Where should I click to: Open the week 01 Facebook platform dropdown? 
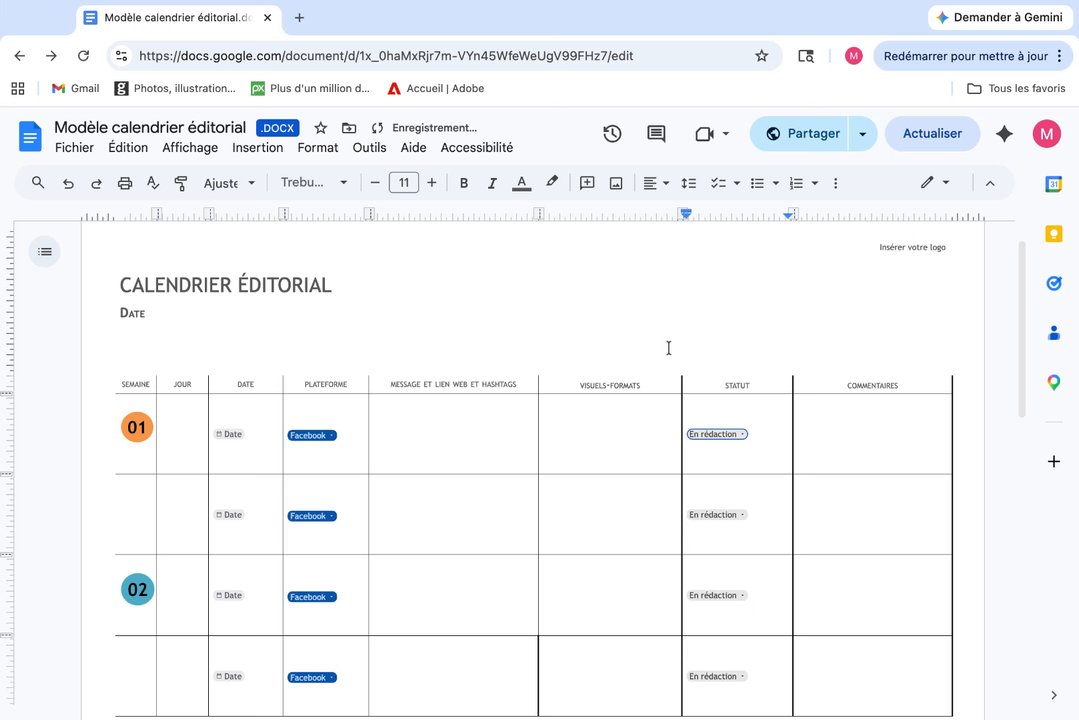click(x=312, y=435)
